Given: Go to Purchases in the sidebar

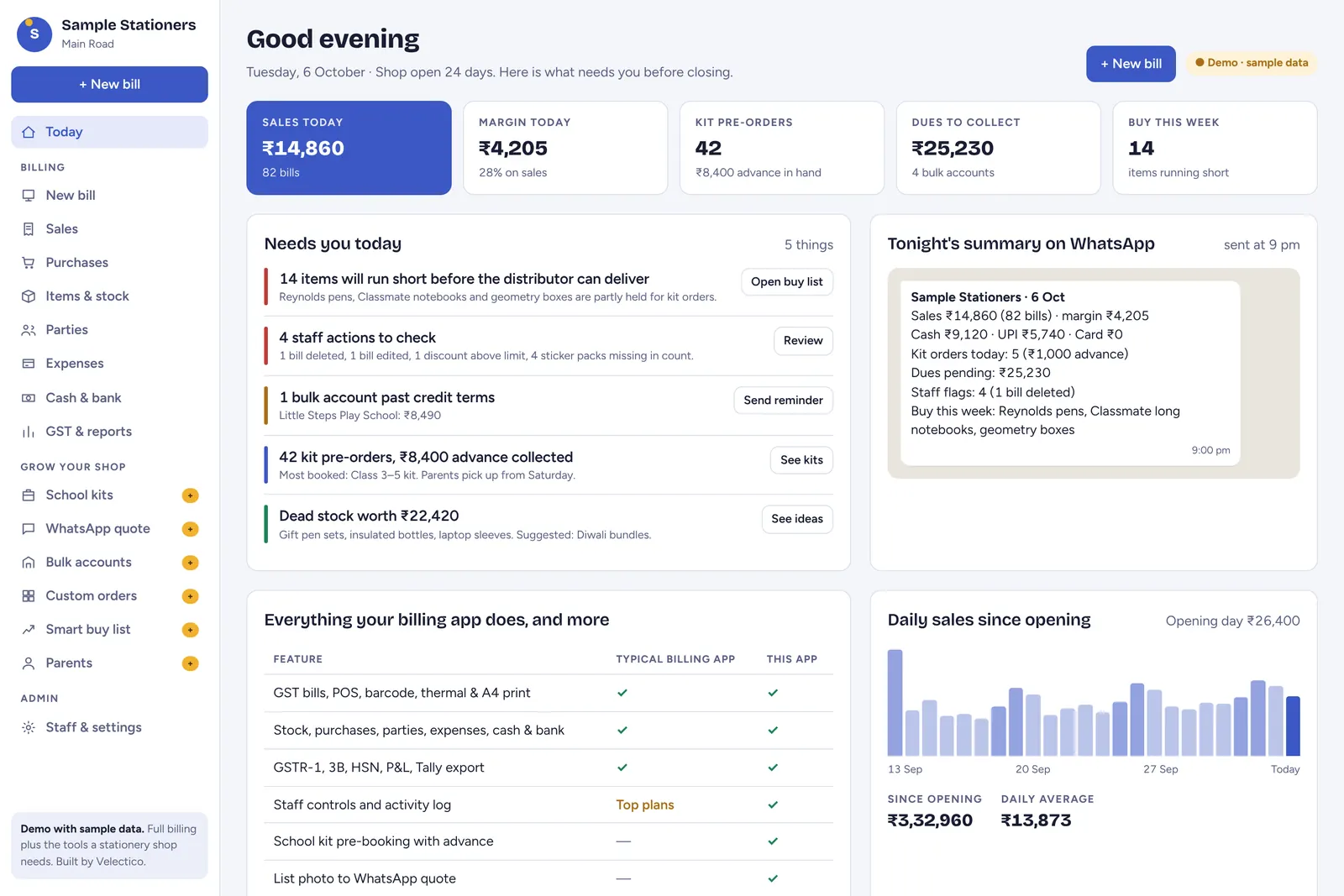Looking at the screenshot, I should tap(109, 263).
